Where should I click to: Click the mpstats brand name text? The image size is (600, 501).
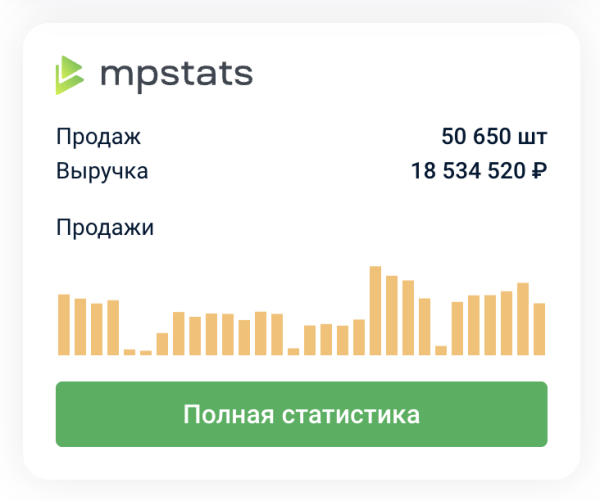177,75
